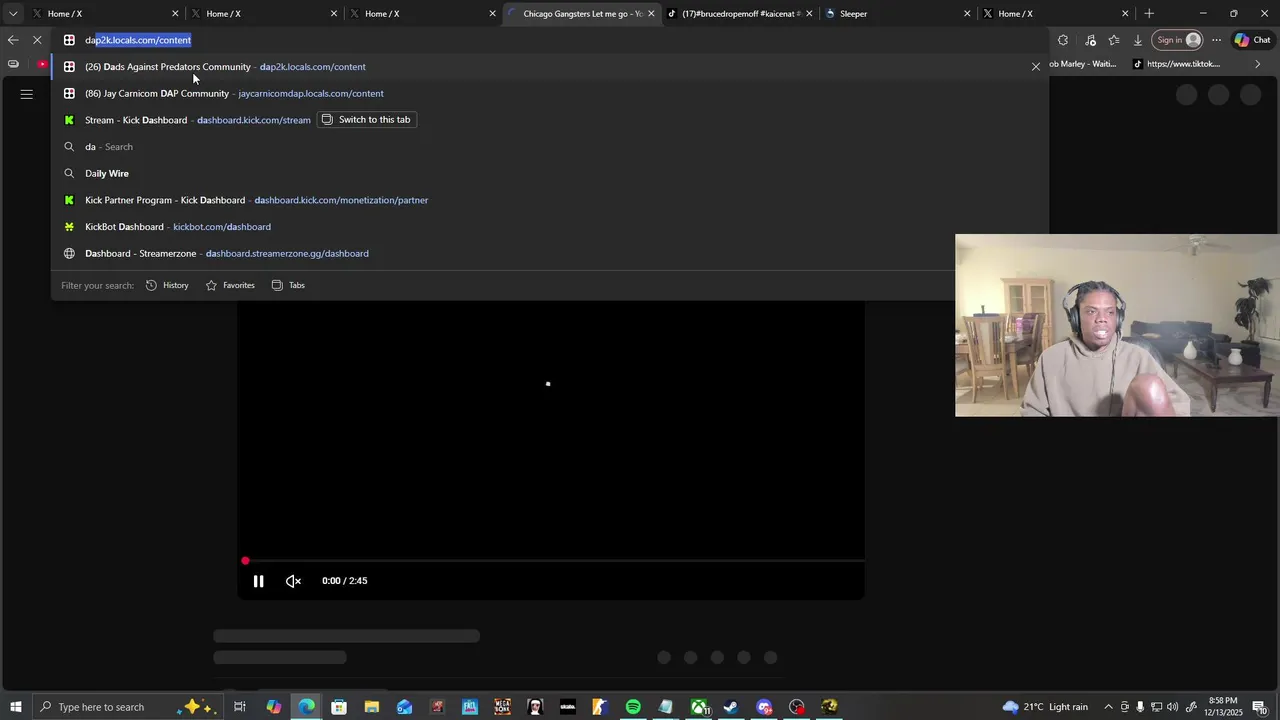
Task: Click the streamer webcam overlay
Action: point(1117,325)
